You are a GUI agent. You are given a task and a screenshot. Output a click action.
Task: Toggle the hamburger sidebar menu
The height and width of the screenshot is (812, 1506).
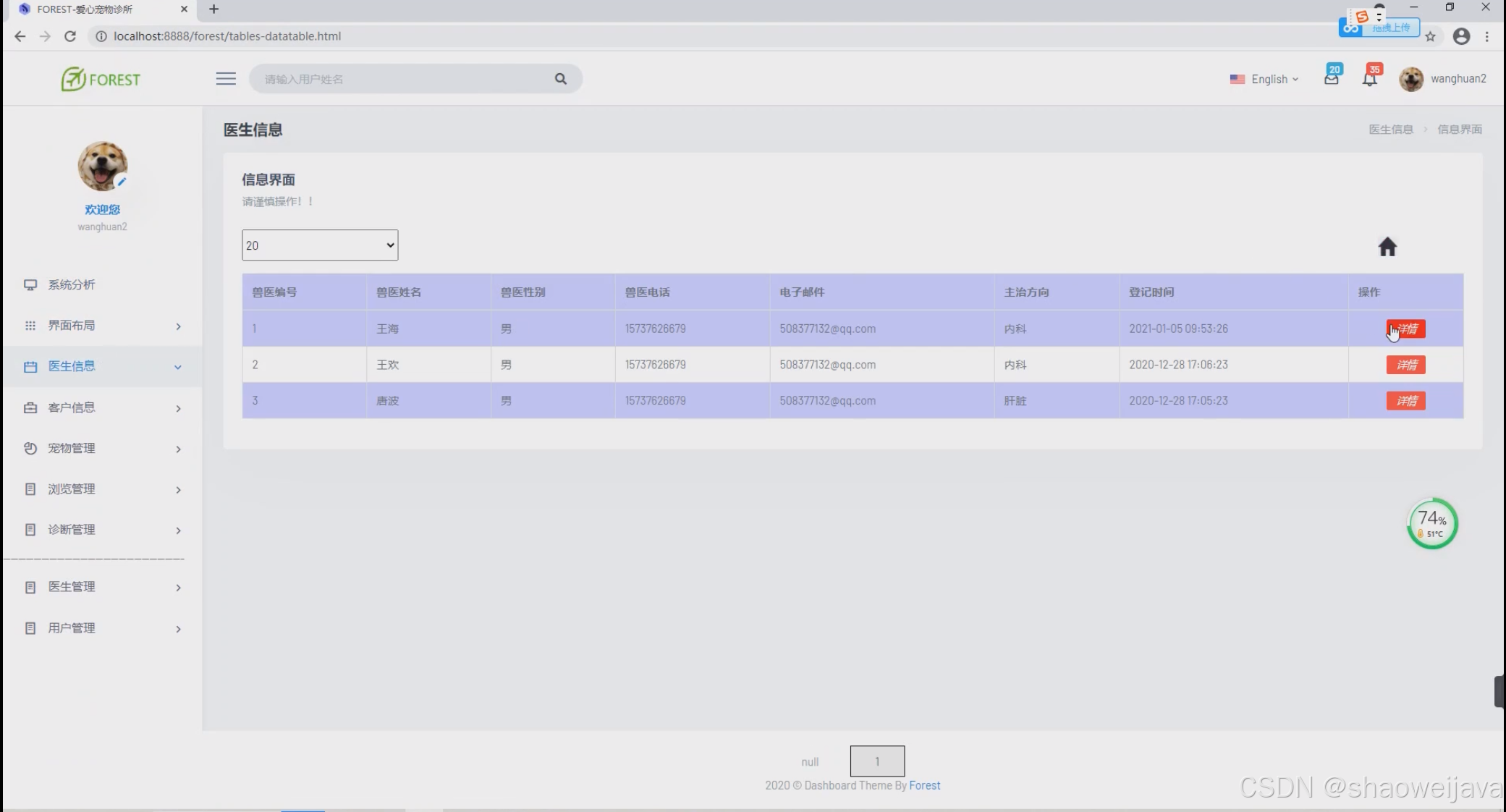[226, 79]
